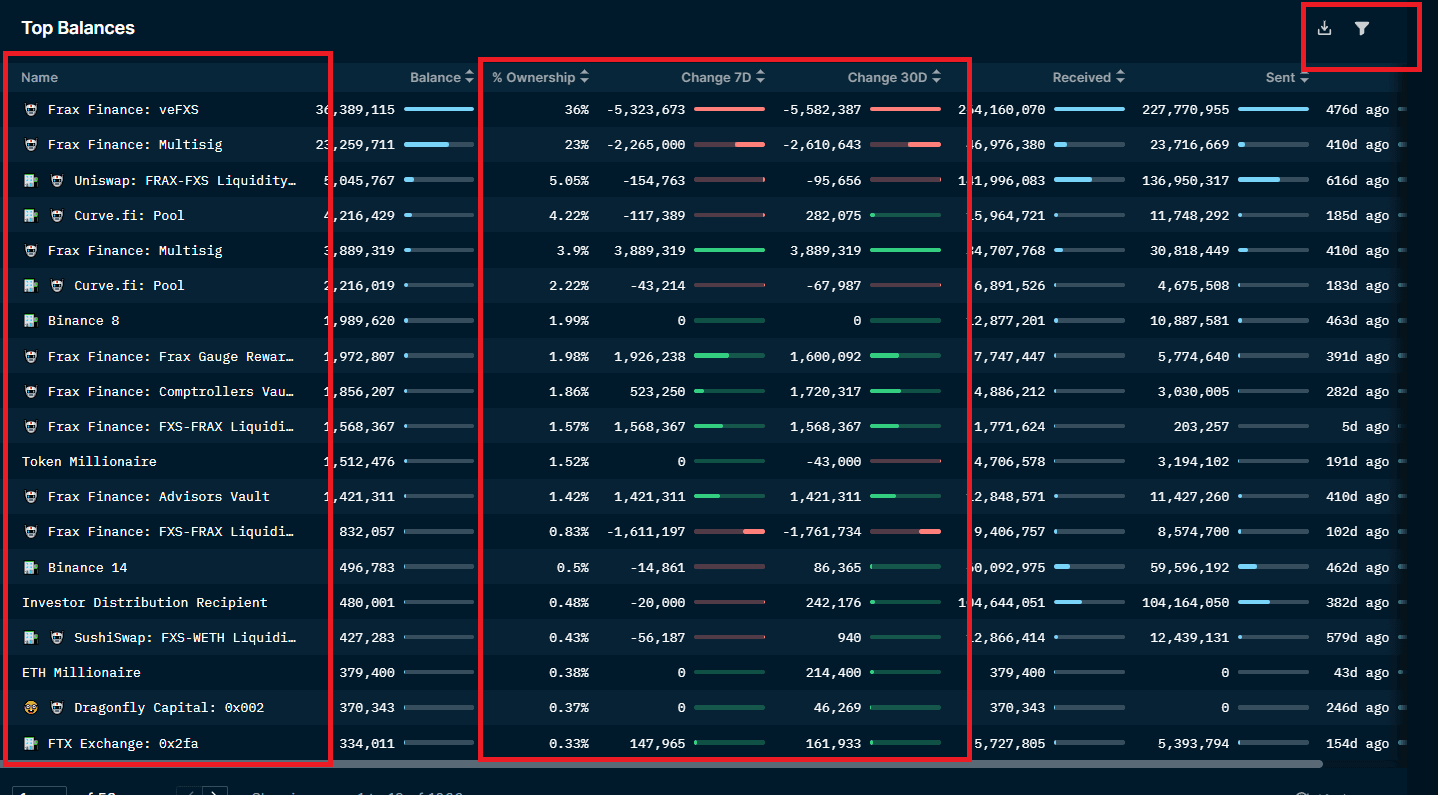Viewport: 1439px width, 795px height.
Task: Click the Curve.fi Pool contract icon
Action: (x=30, y=215)
